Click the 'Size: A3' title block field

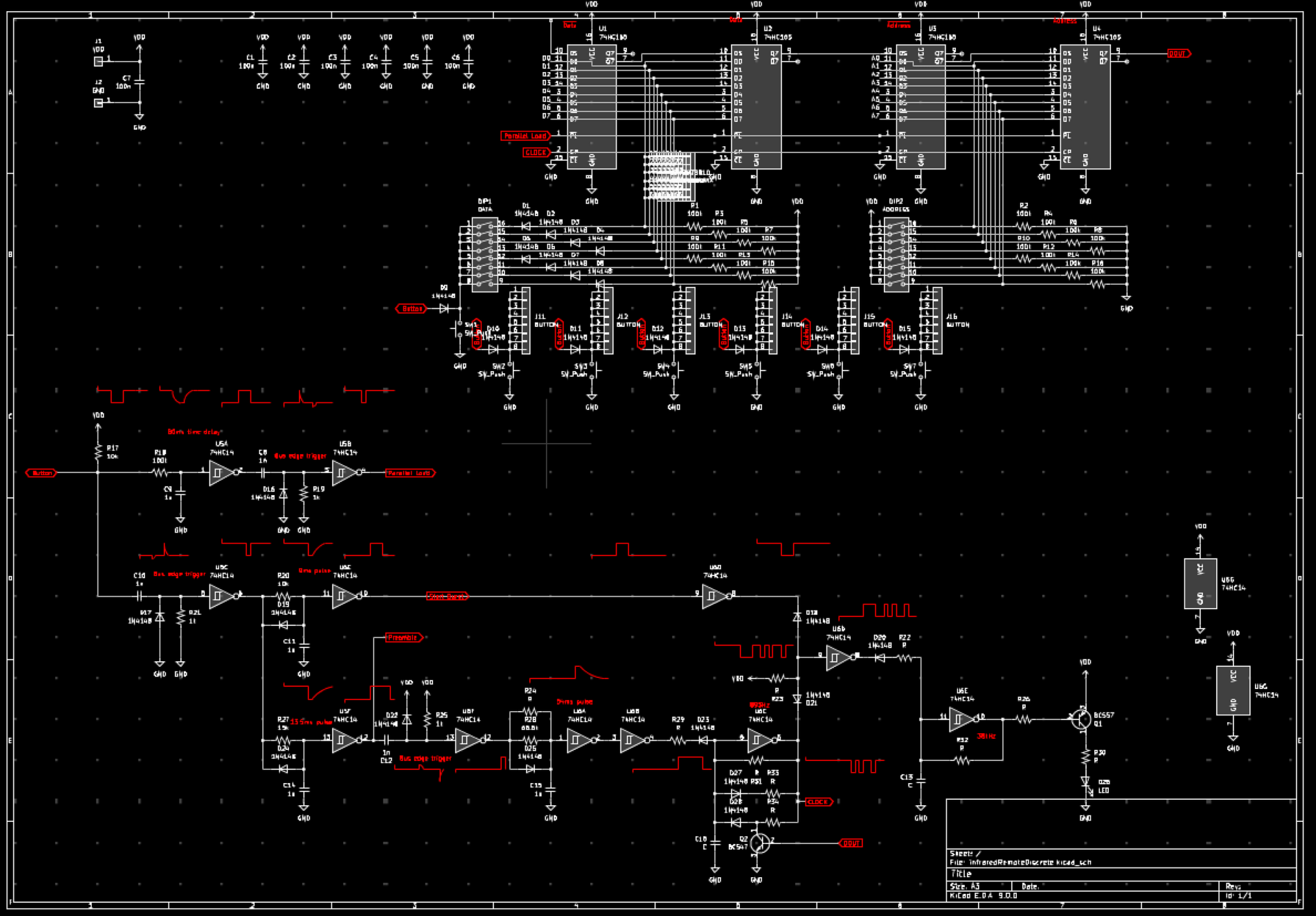965,886
